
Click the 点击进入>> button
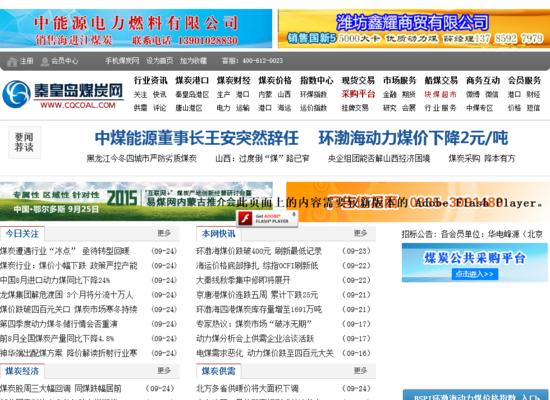click(x=475, y=274)
